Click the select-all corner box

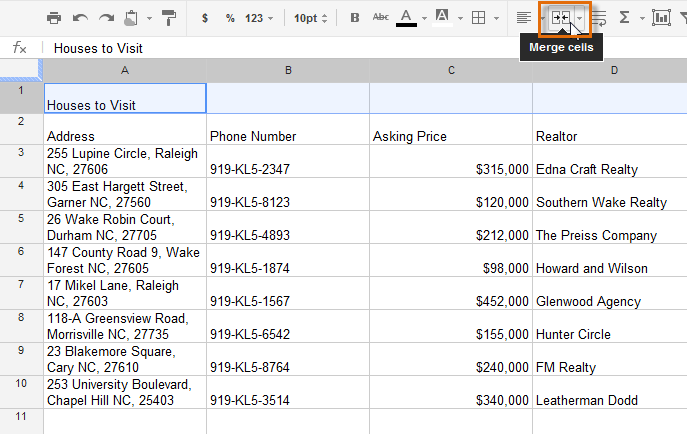[x=21, y=70]
